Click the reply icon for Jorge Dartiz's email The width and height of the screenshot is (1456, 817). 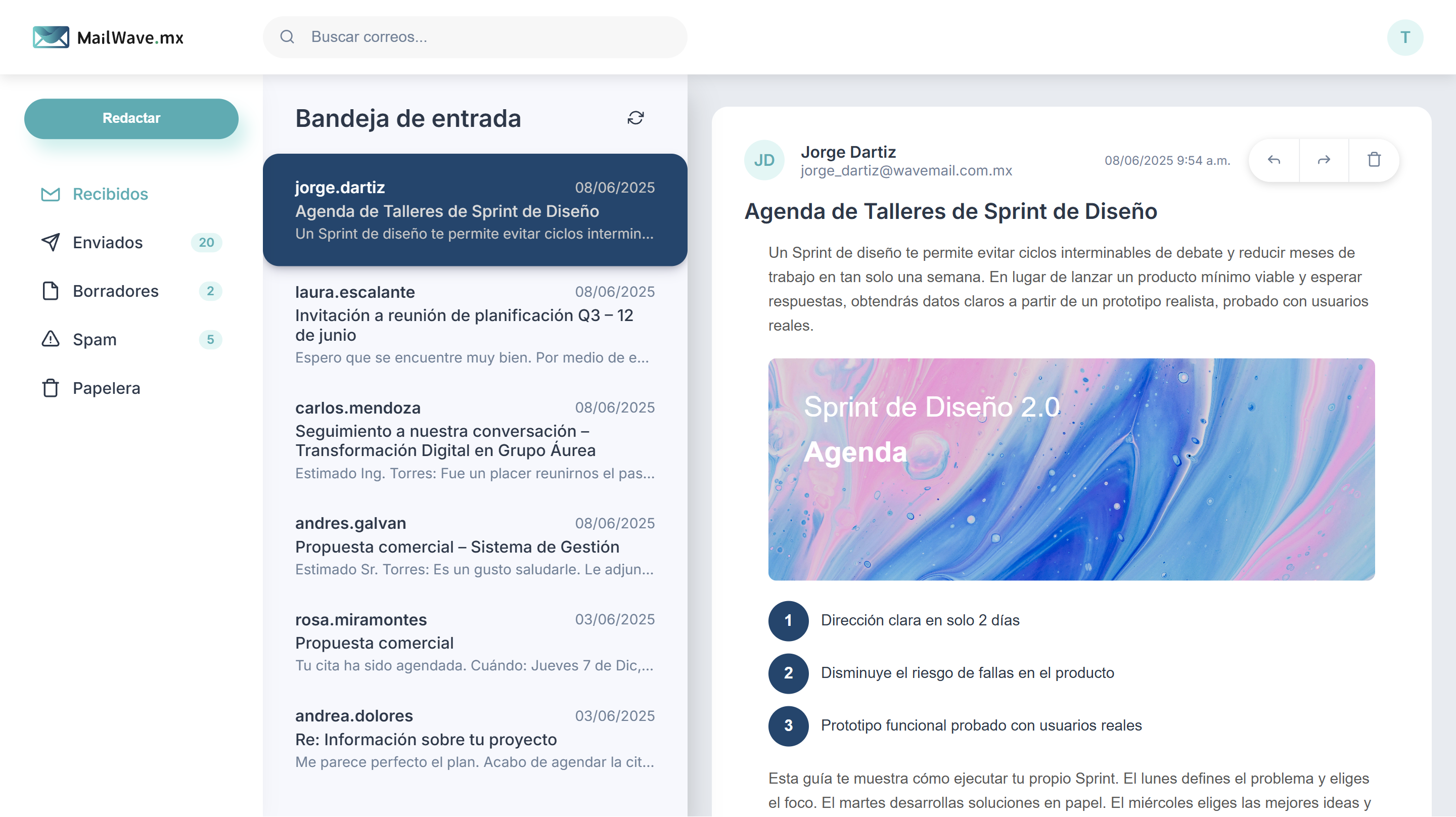tap(1273, 160)
